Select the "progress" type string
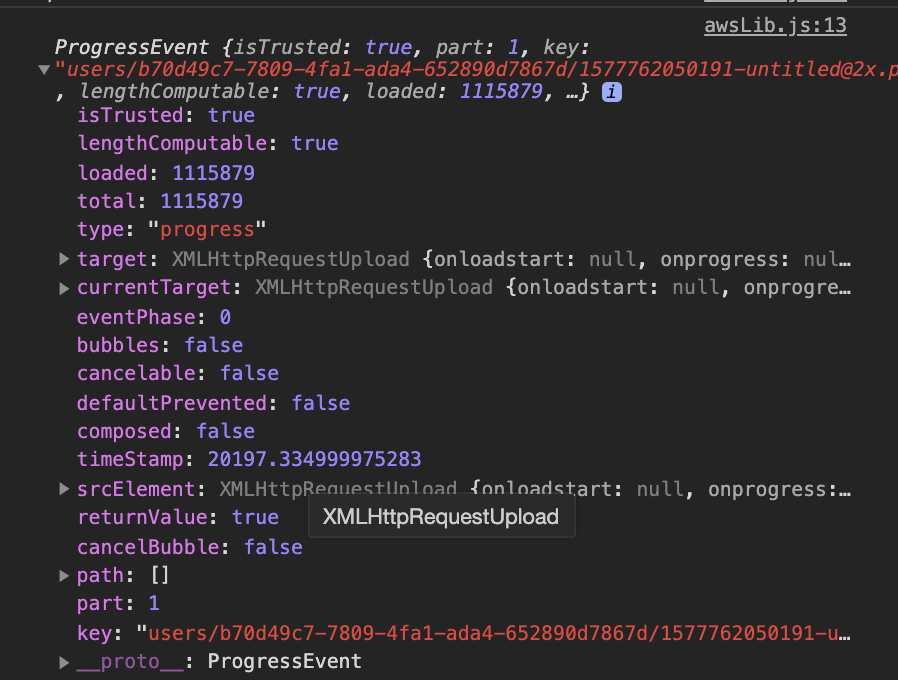The width and height of the screenshot is (898, 680). (x=208, y=229)
